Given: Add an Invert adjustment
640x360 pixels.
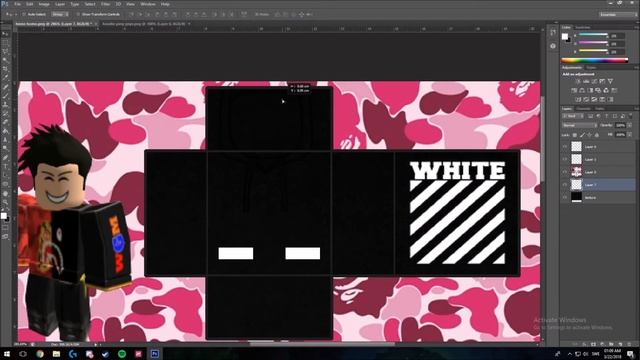Looking at the screenshot, I should pyautogui.click(x=578, y=99).
